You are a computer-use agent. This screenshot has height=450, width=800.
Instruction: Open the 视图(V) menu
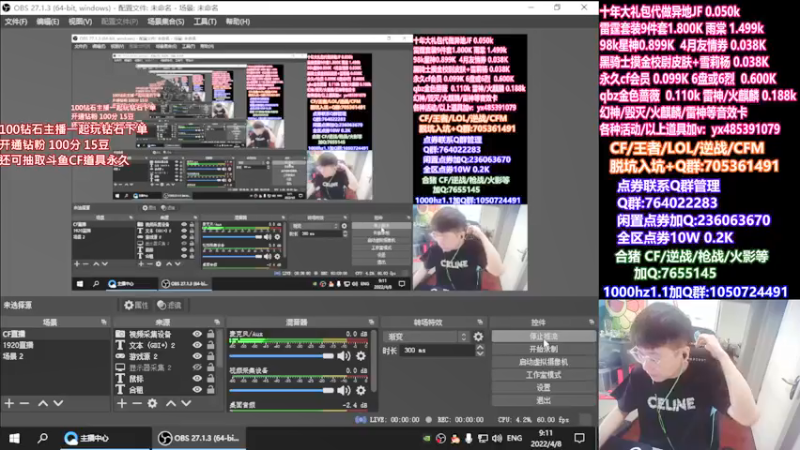click(80, 22)
